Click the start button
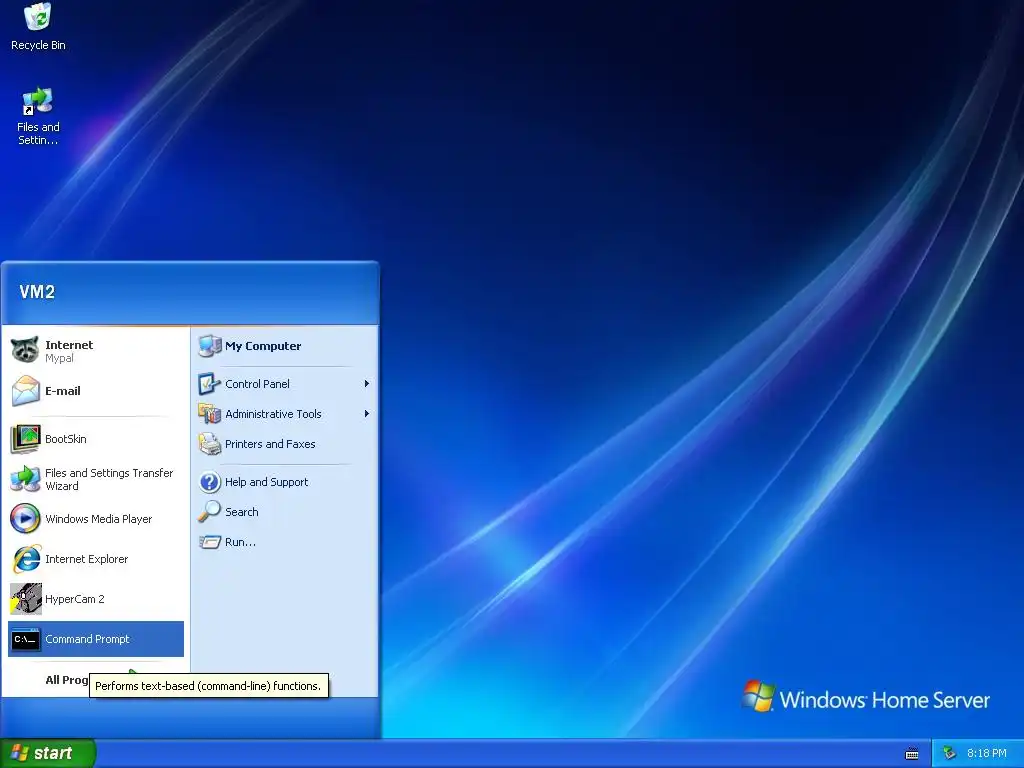Image resolution: width=1024 pixels, height=768 pixels. tap(48, 754)
